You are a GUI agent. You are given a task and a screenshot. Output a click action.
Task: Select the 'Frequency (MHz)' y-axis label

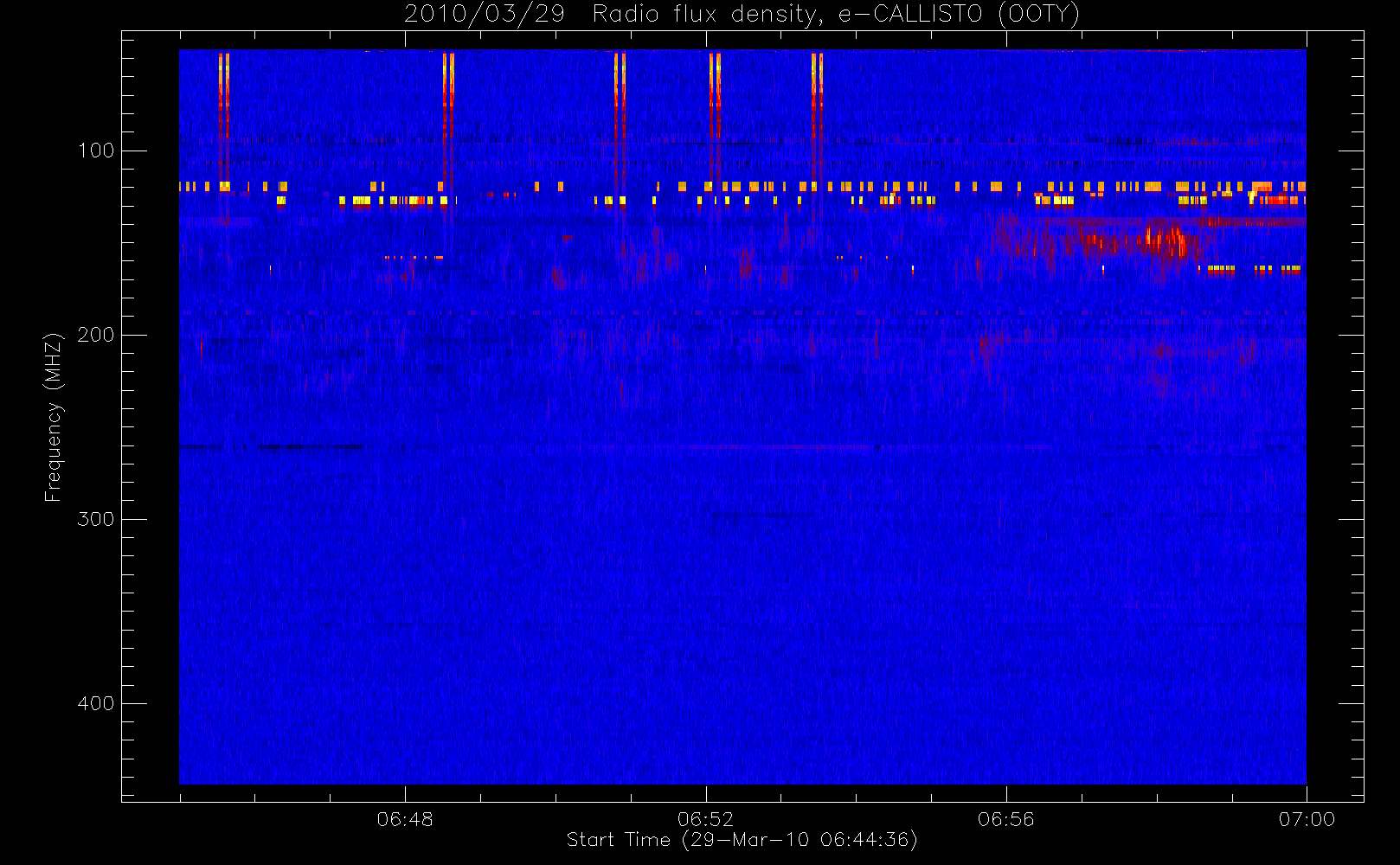54,417
